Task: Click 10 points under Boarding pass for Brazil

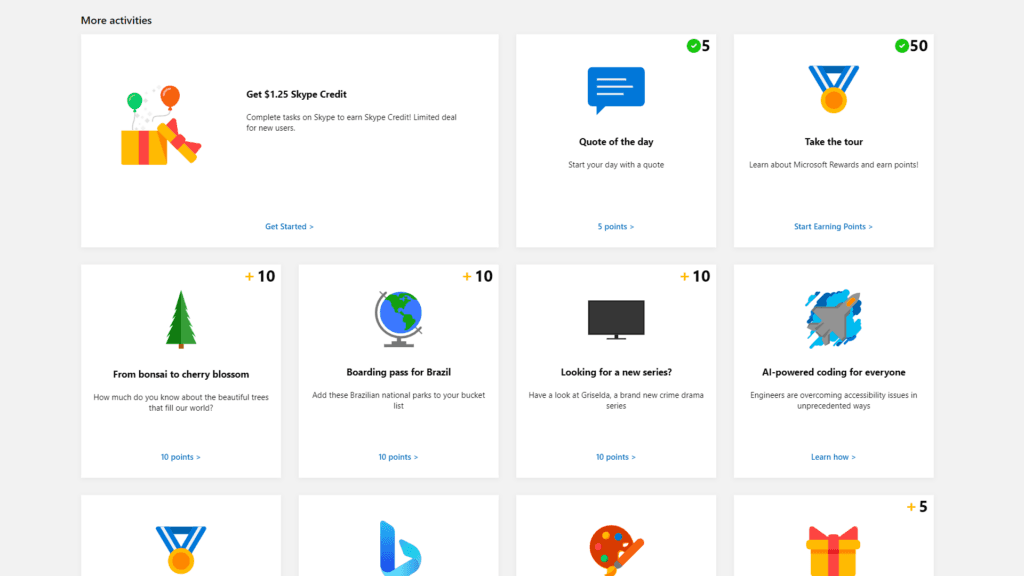Action: (x=397, y=457)
